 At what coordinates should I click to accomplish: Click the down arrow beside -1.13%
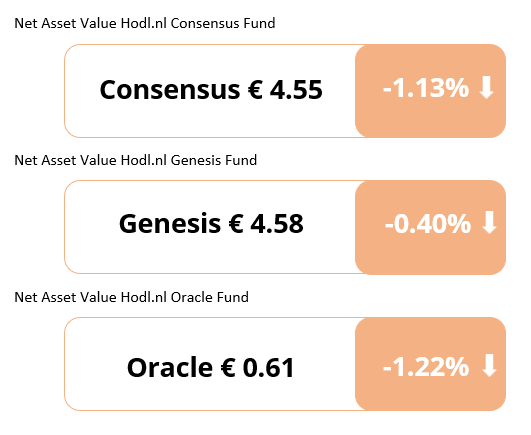pyautogui.click(x=487, y=88)
